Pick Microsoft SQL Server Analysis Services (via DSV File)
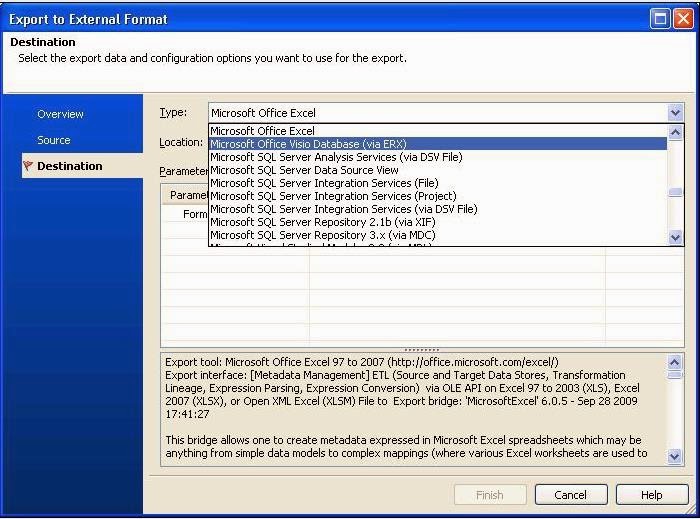Screen dimensions: 700x519 (x=438, y=157)
